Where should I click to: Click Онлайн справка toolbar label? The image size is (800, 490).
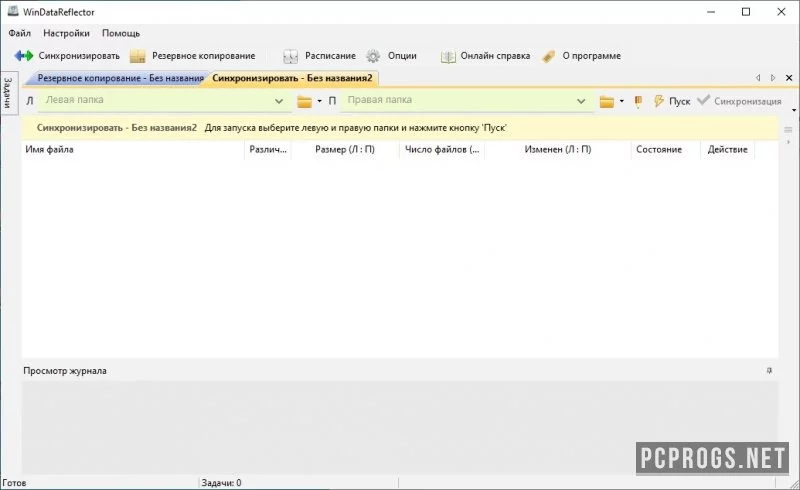pos(495,56)
